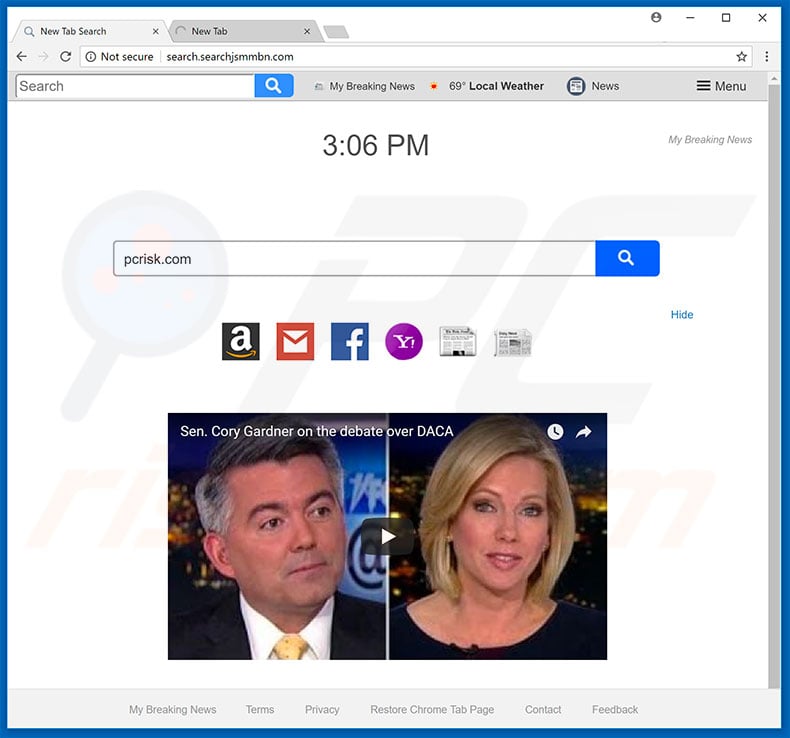The height and width of the screenshot is (738, 790).
Task: Open footer My Breaking News link
Action: (172, 709)
